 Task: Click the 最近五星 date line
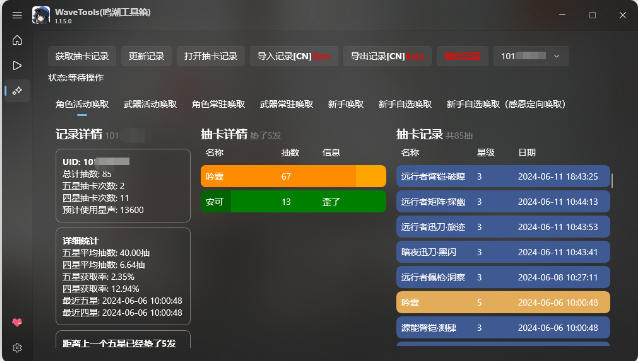122,301
